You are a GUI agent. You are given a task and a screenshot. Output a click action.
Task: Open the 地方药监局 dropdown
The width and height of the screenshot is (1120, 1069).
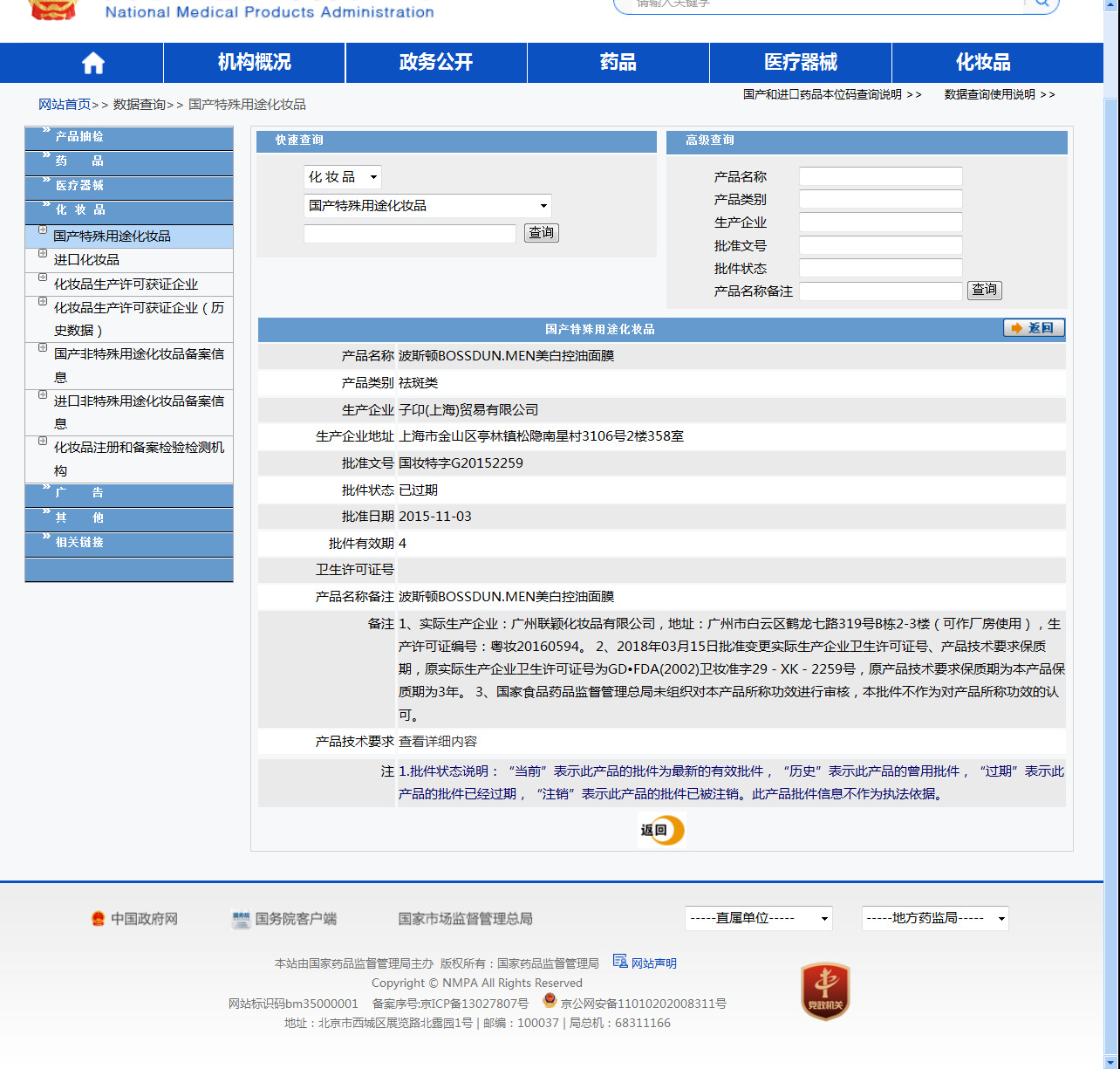(x=935, y=918)
